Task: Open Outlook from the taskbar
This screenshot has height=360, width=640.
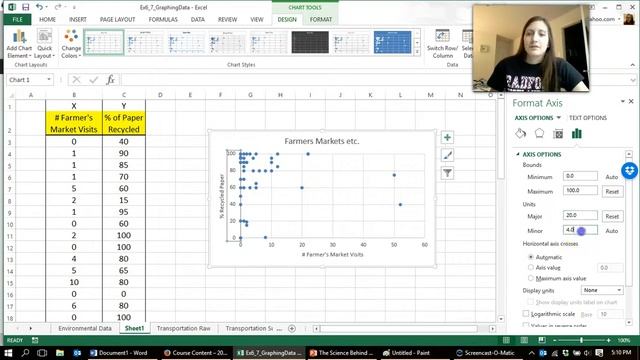Action: (x=77, y=353)
